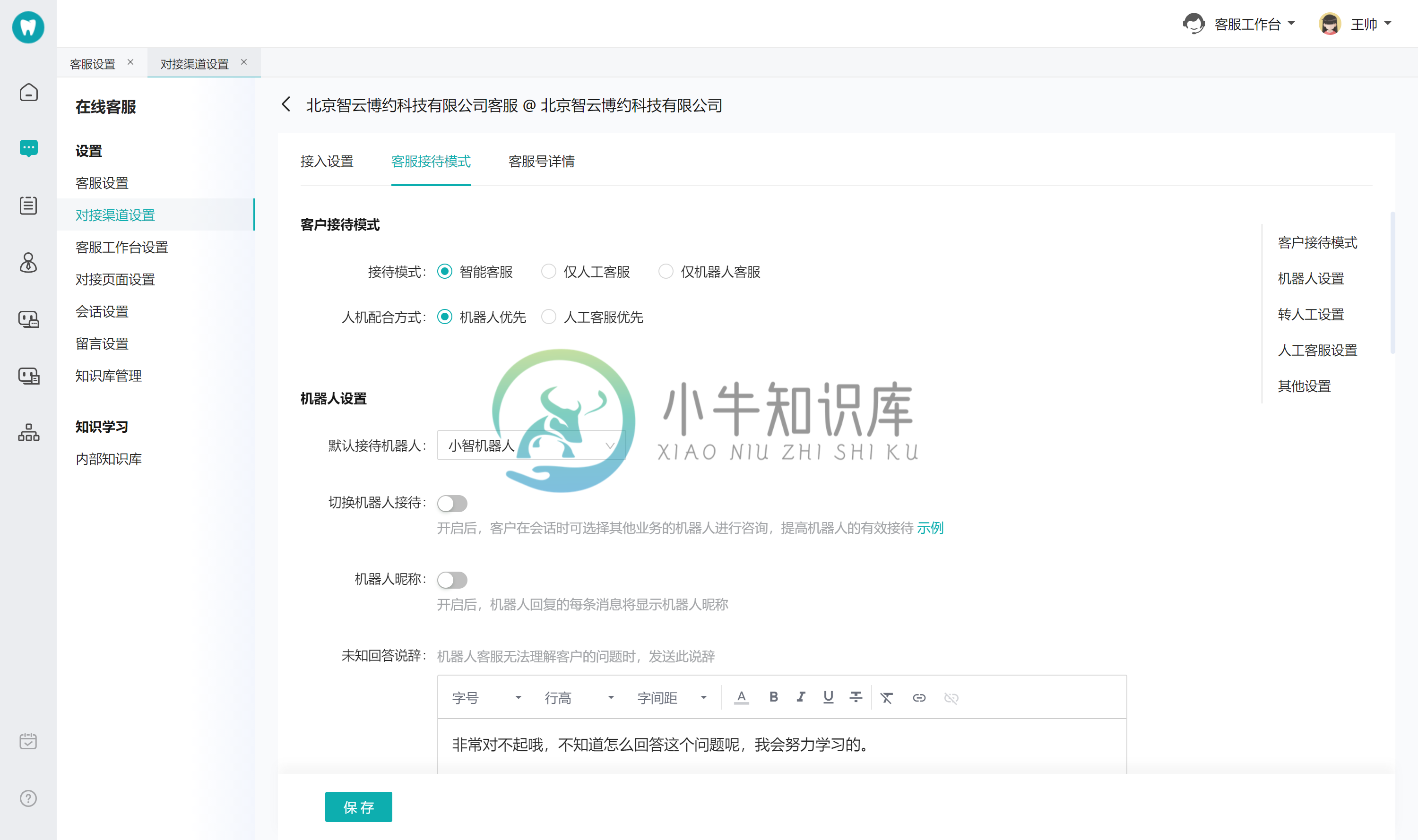This screenshot has height=840, width=1418.
Task: Toggle bold formatting in editor
Action: (x=774, y=697)
